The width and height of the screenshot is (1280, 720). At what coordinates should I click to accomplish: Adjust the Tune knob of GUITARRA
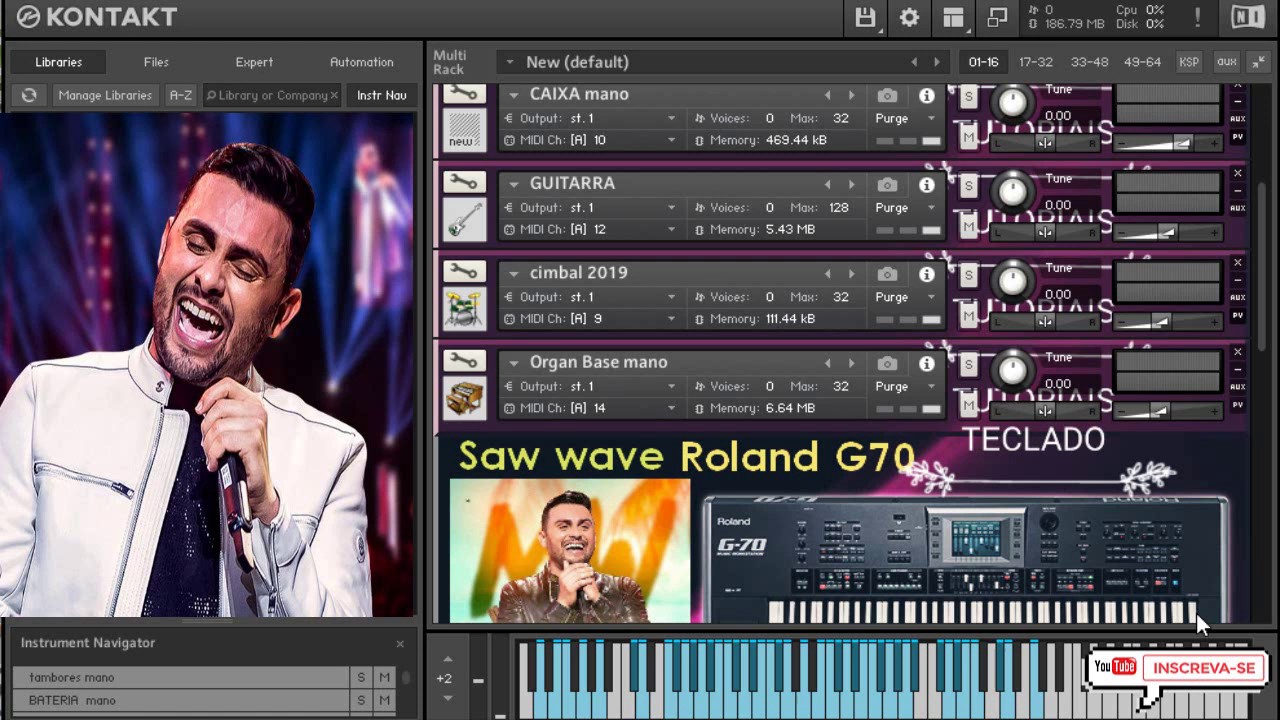[1013, 190]
